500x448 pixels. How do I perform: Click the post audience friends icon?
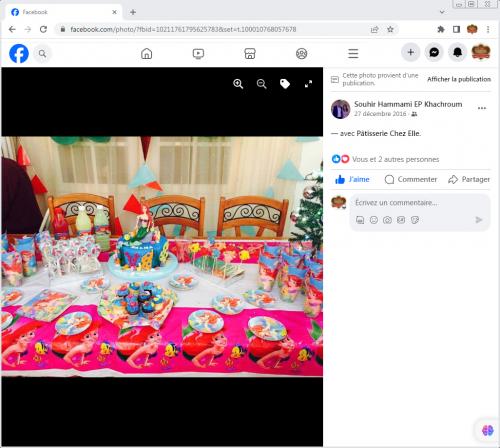tap(414, 114)
